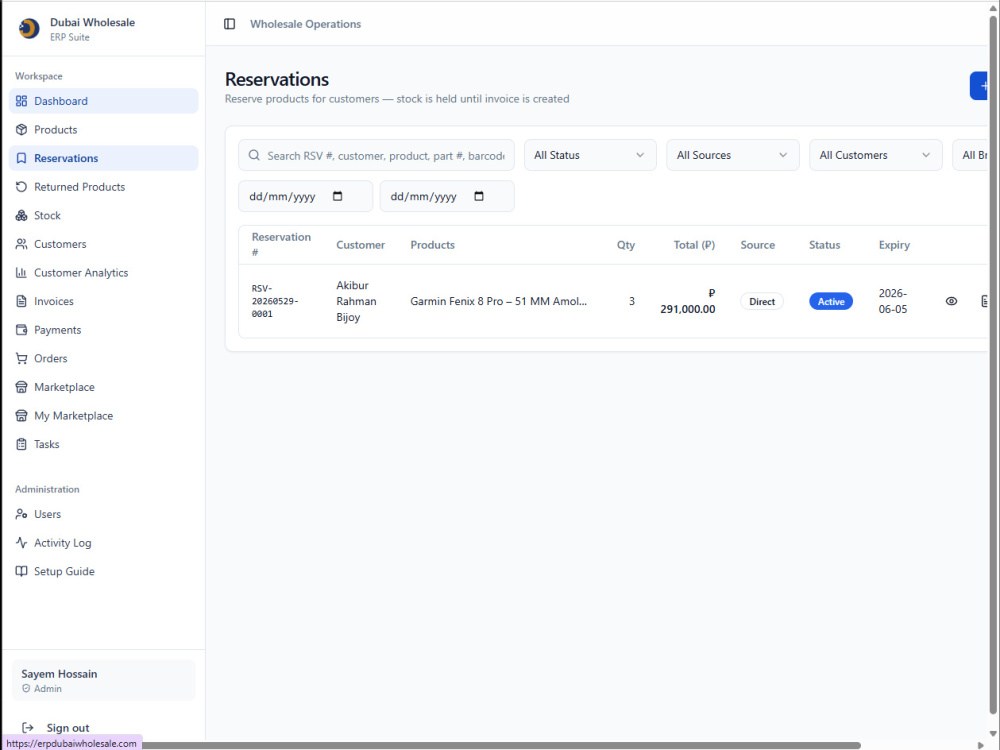
Task: Click the Setup Guide book icon
Action: [22, 571]
